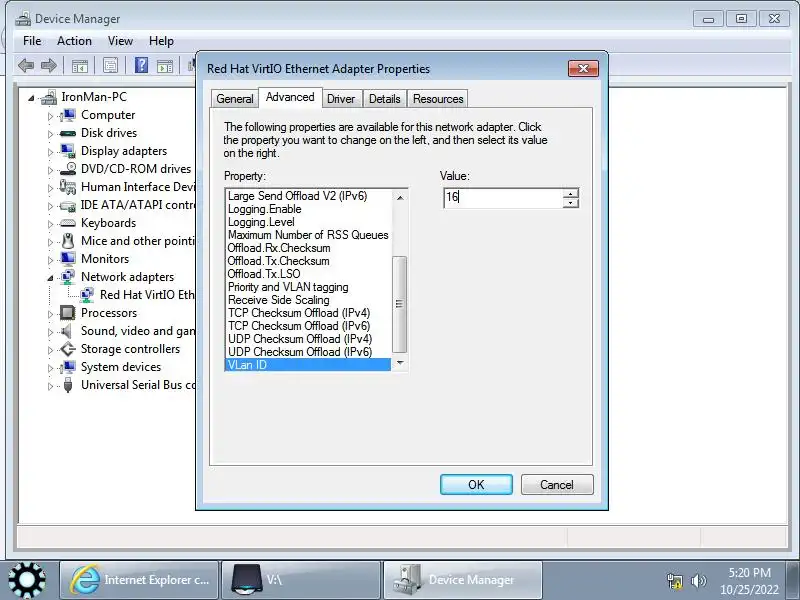This screenshot has width=800, height=600.
Task: Select the Receive Side Scaling property
Action: [x=308, y=300]
